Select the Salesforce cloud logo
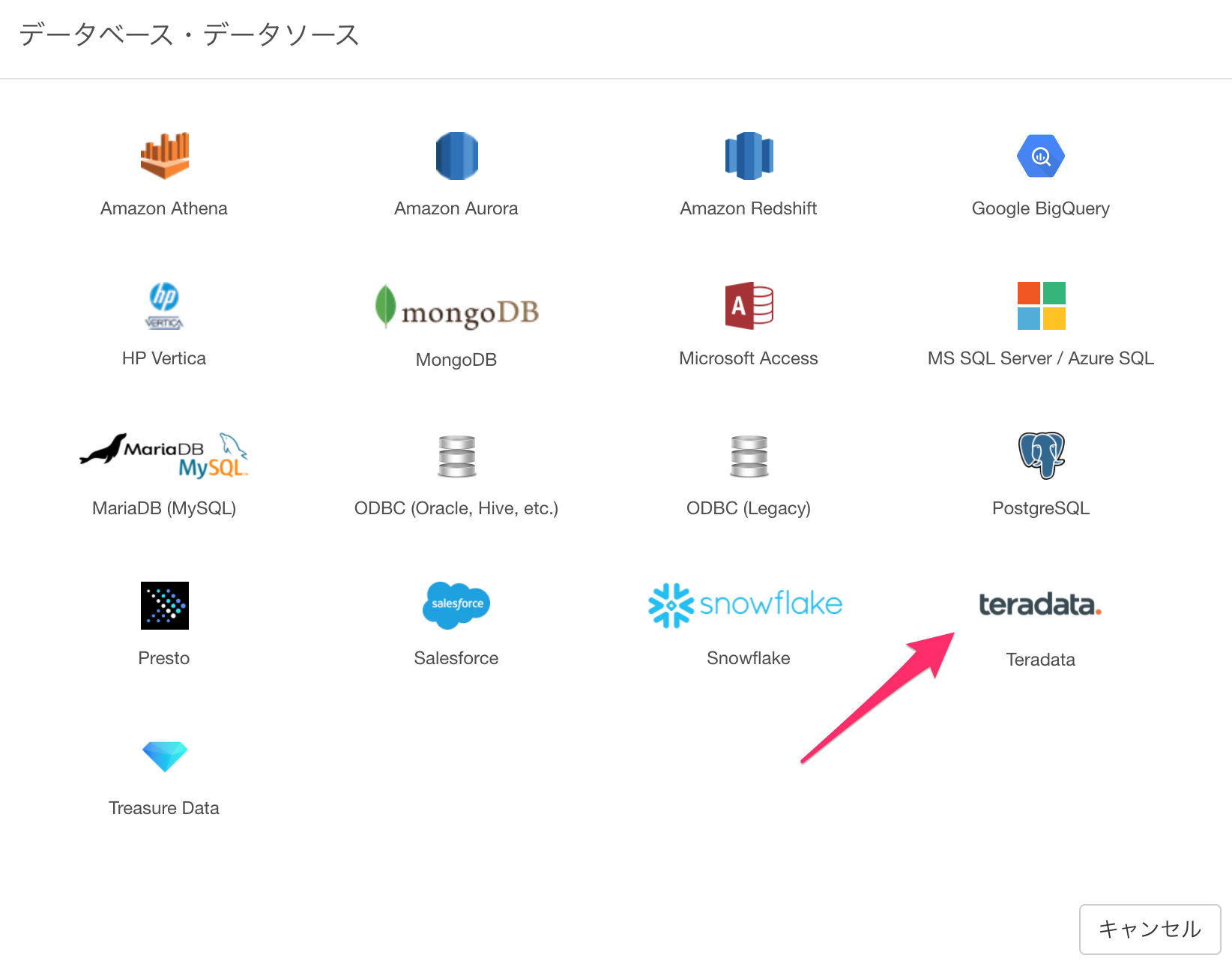1232x967 pixels. 456,606
